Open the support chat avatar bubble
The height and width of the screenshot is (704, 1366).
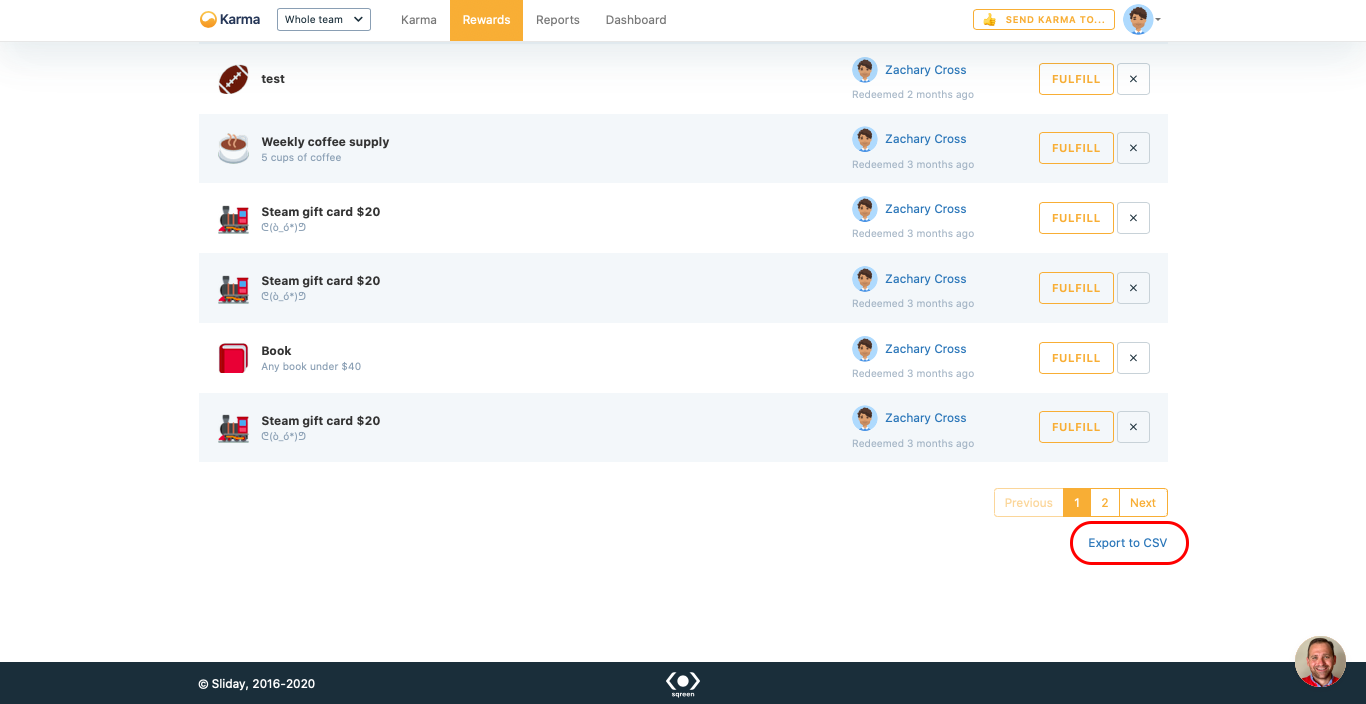coord(1320,661)
